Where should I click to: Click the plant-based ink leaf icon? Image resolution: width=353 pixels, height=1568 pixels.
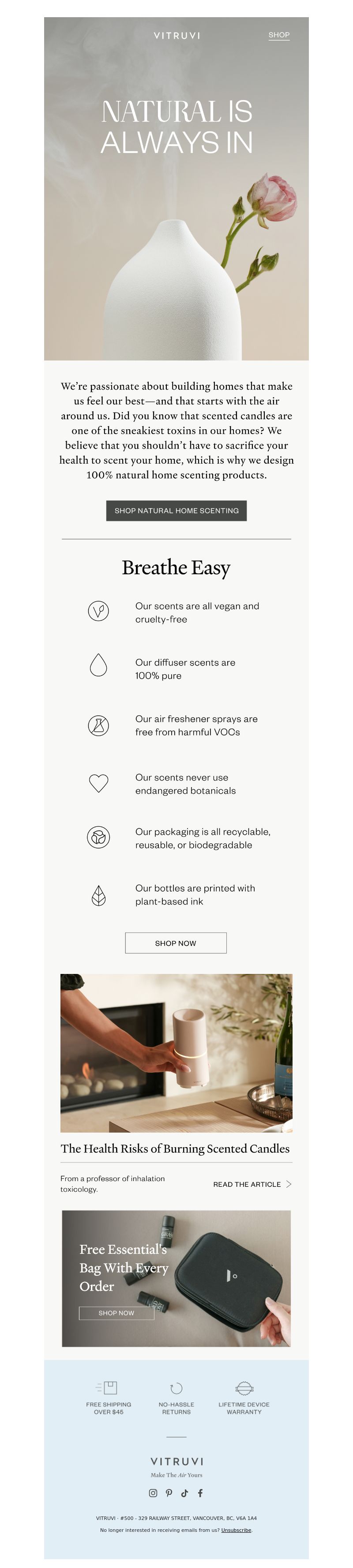(98, 895)
